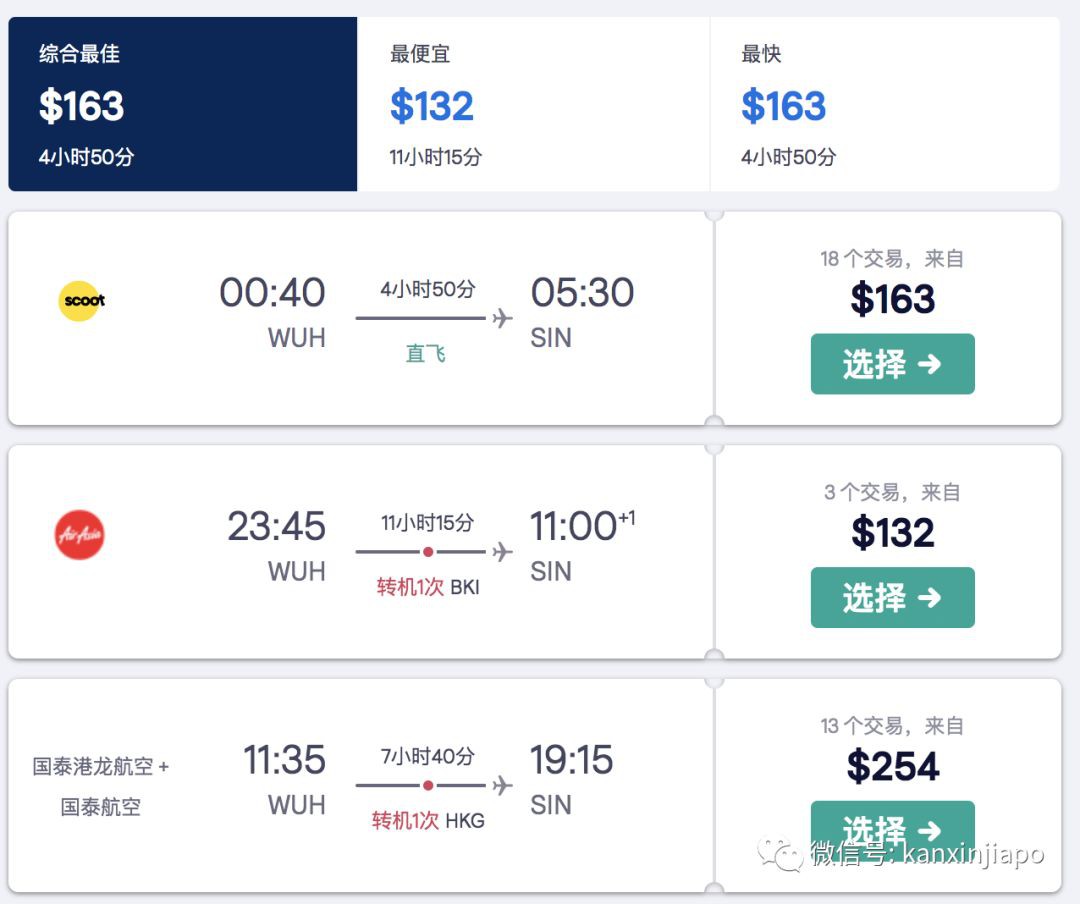Click the WeChat logo watermark

(779, 855)
